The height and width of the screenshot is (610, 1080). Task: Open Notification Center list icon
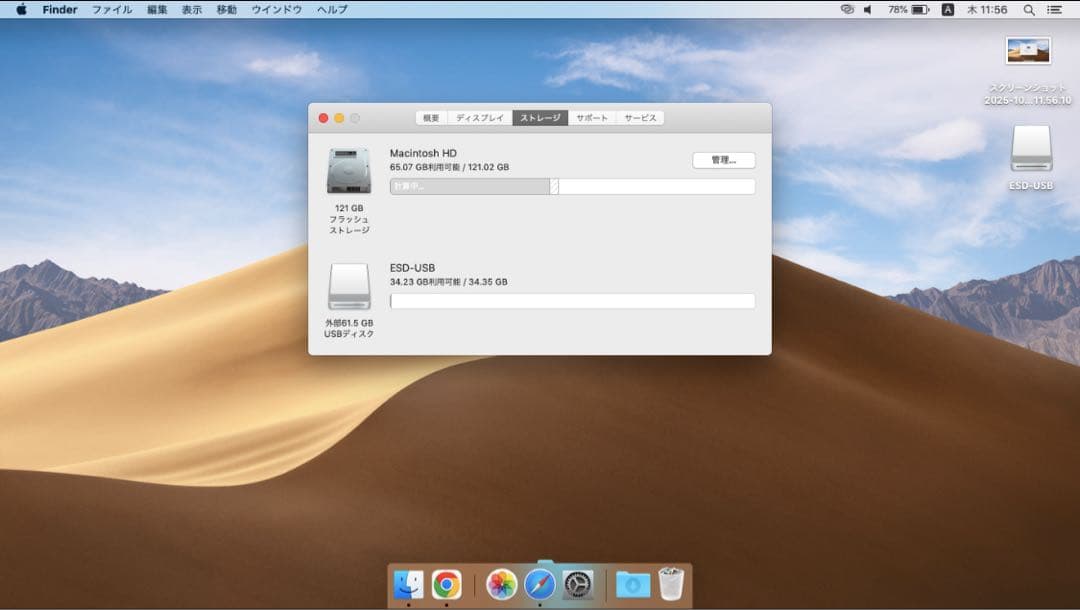click(1055, 10)
